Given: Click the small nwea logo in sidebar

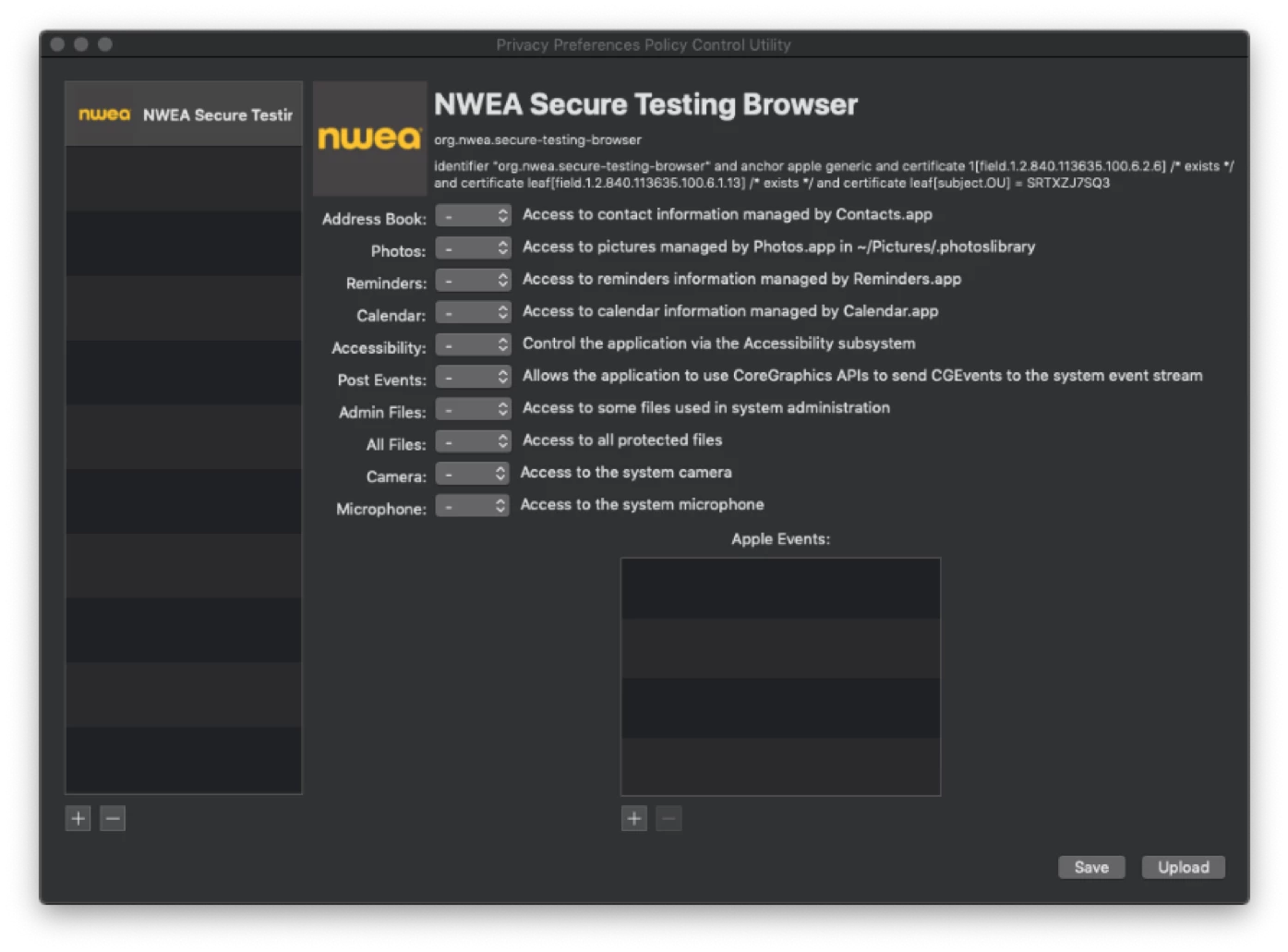Looking at the screenshot, I should (104, 114).
